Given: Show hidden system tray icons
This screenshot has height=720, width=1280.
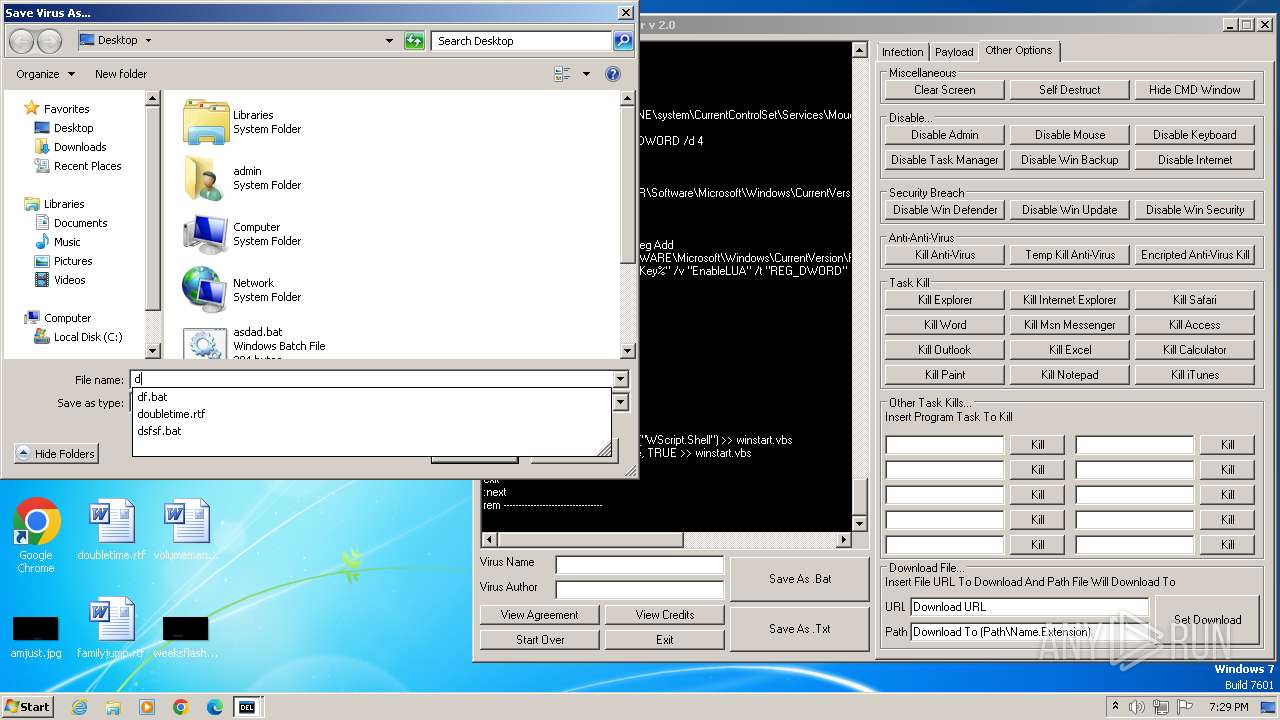Looking at the screenshot, I should point(1114,707).
